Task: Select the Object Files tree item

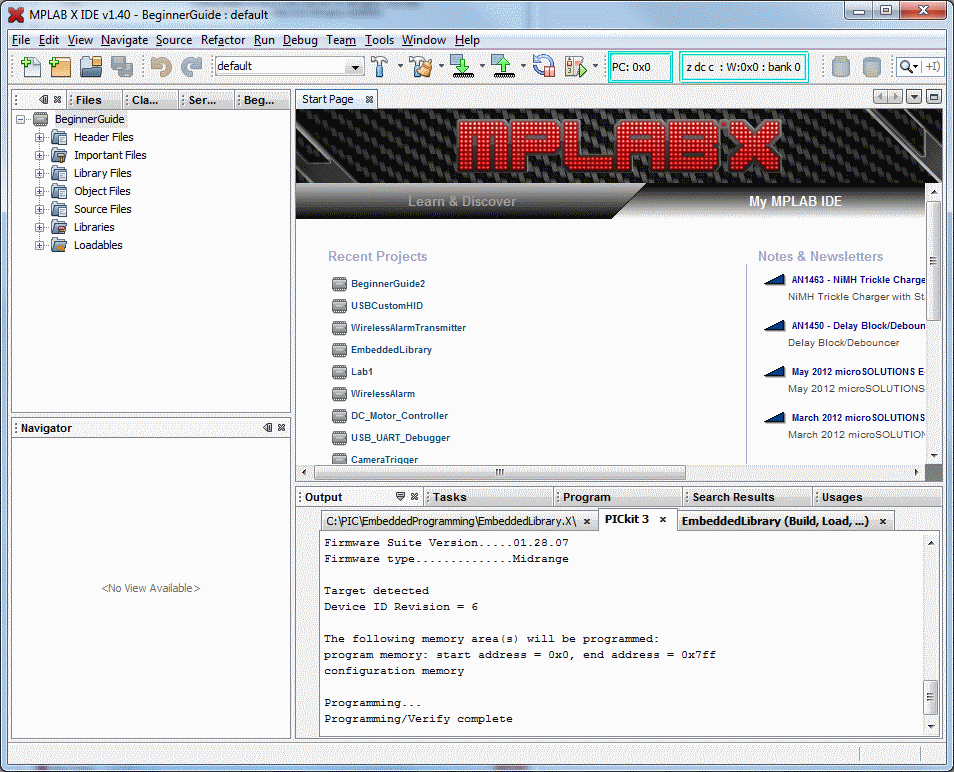Action: tap(102, 191)
